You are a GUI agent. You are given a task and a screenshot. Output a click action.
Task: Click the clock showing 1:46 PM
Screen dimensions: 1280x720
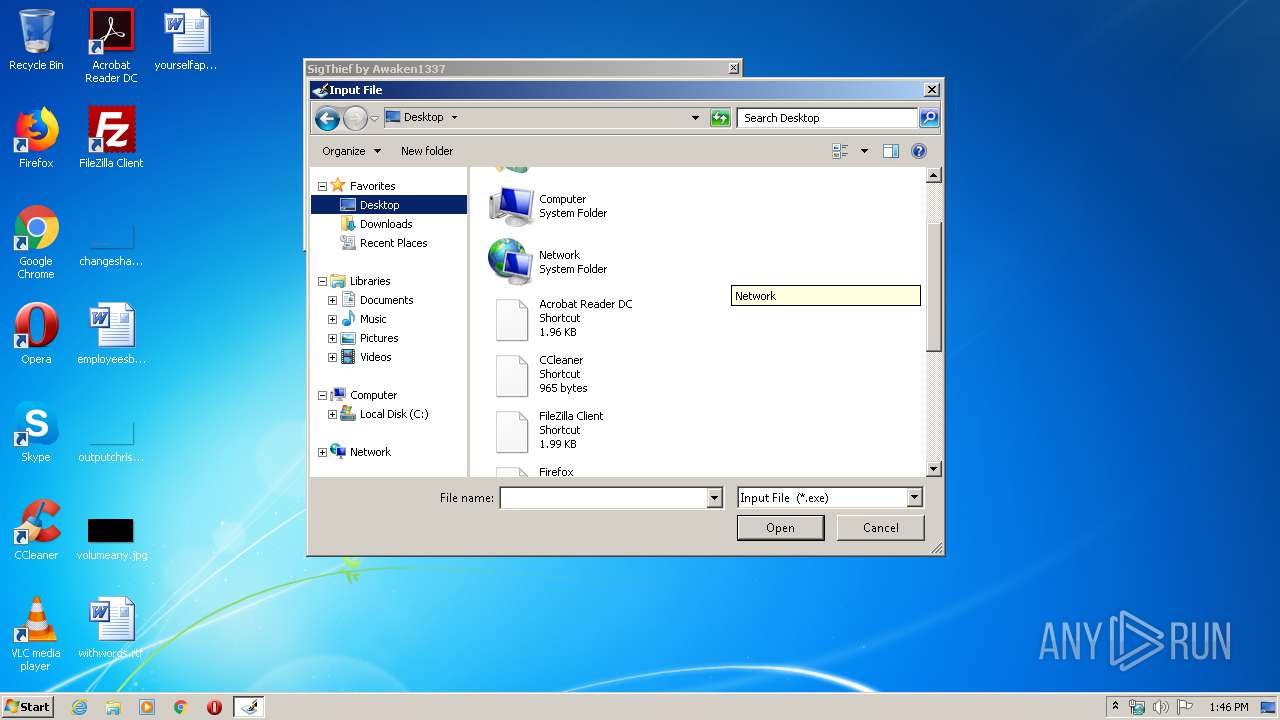tap(1228, 707)
